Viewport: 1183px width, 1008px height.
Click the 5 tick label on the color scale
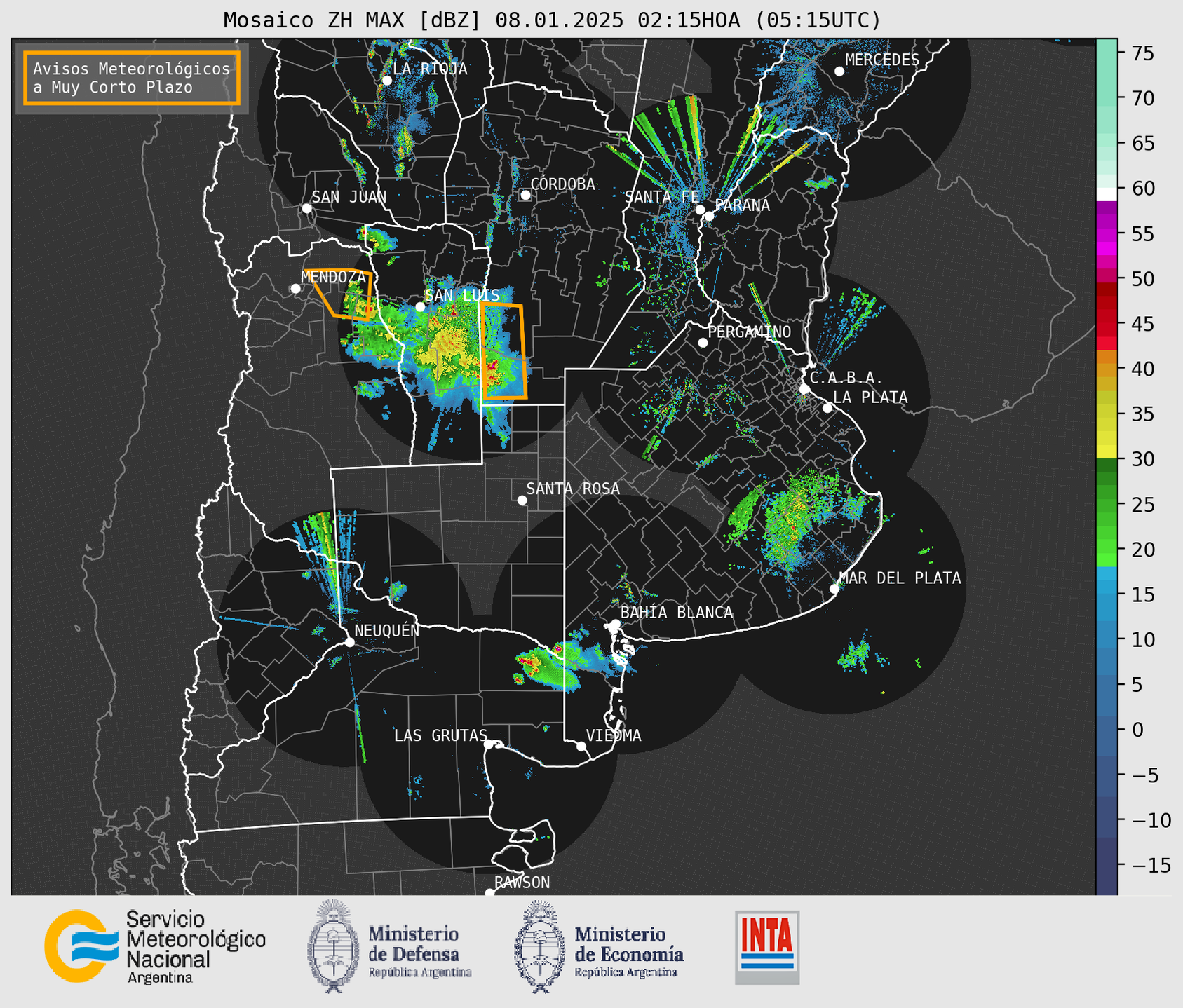pos(1137,685)
